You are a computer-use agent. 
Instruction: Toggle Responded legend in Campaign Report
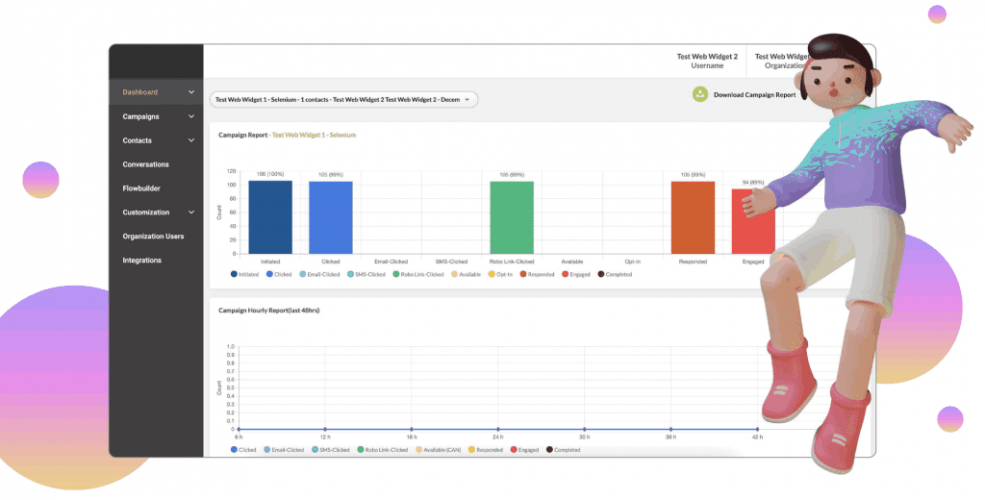[537, 274]
